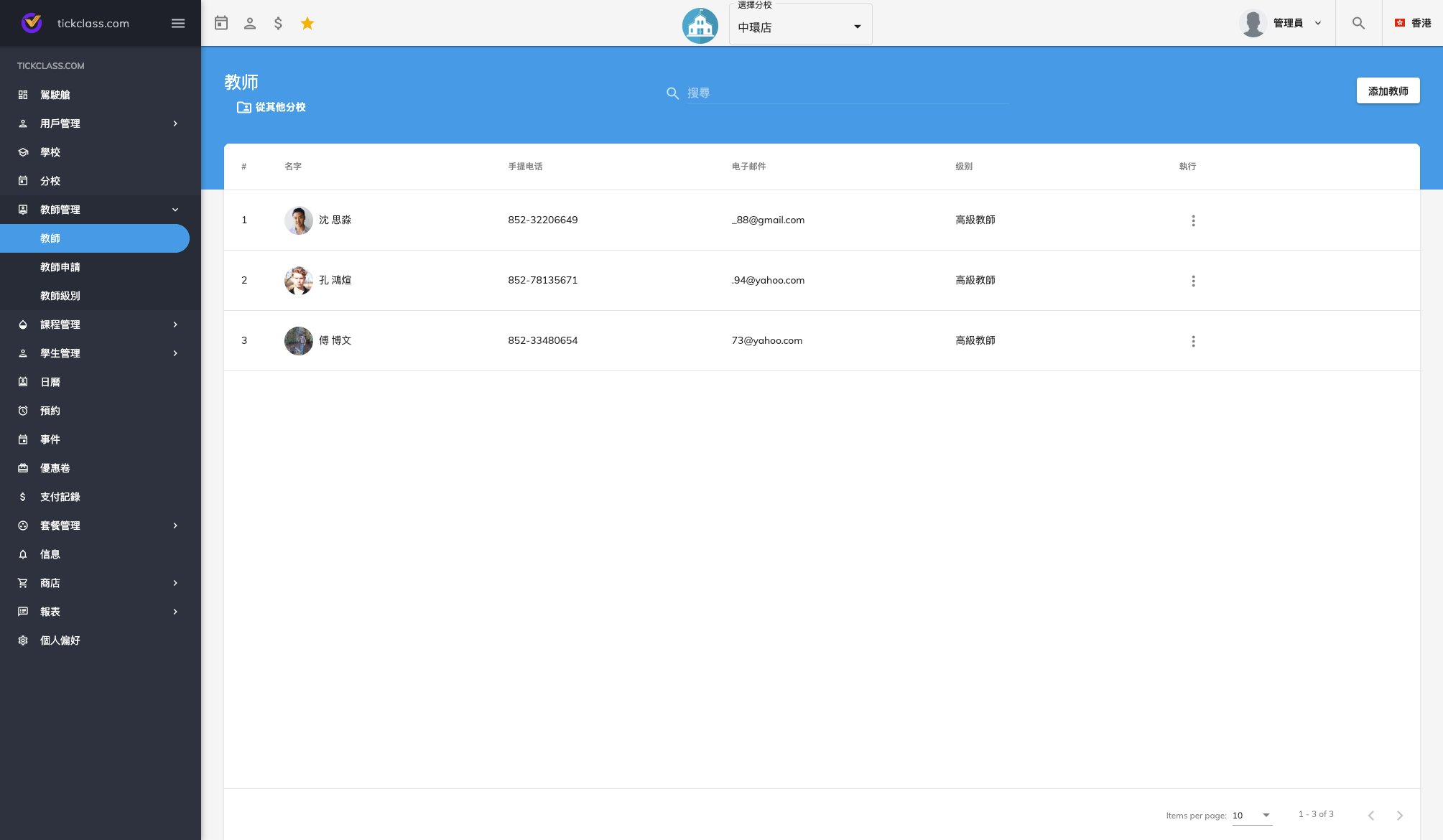Collapse the 教師管理 menu
The height and width of the screenshot is (840, 1443).
point(101,210)
